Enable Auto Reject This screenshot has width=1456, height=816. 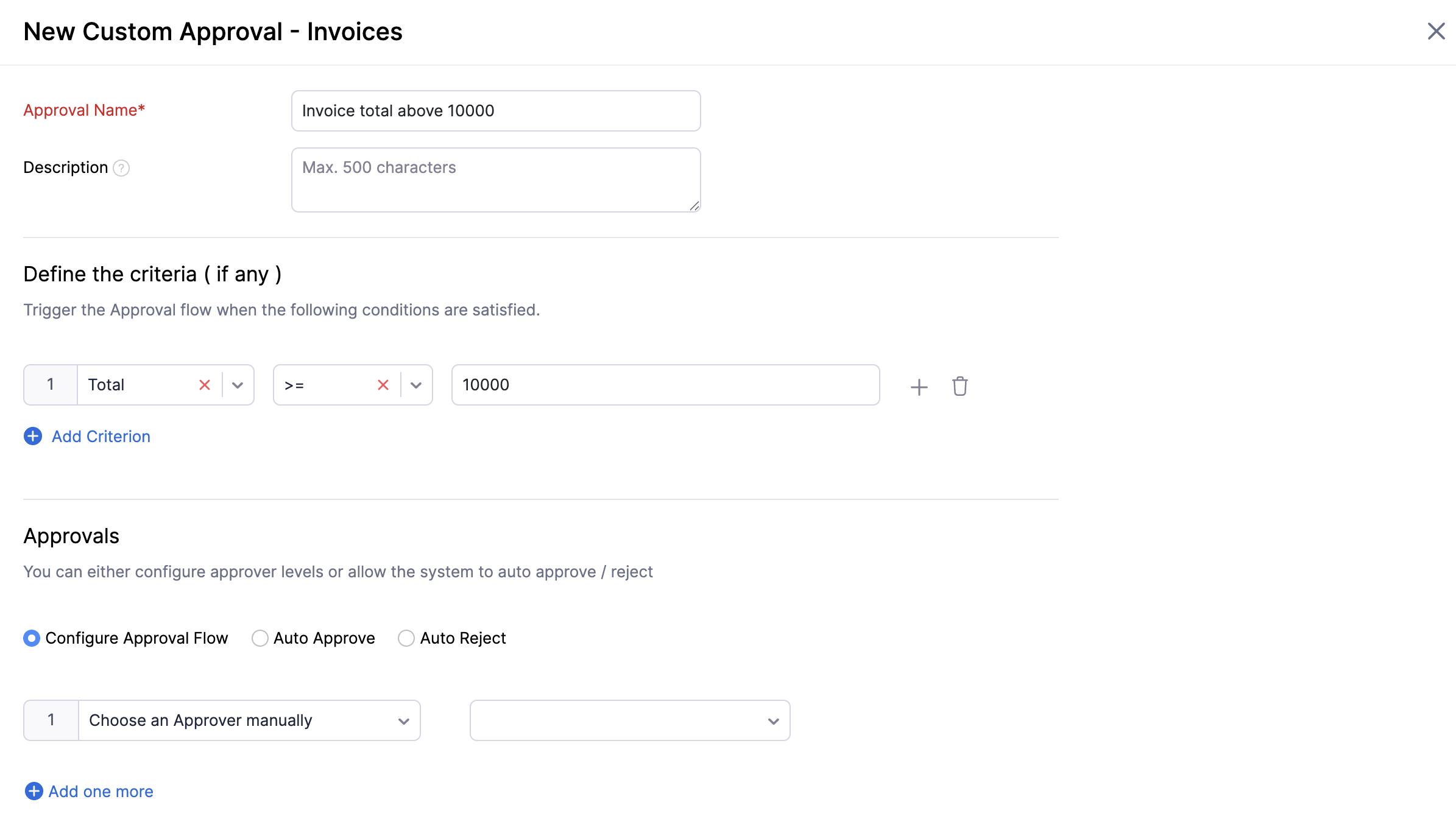click(x=406, y=638)
